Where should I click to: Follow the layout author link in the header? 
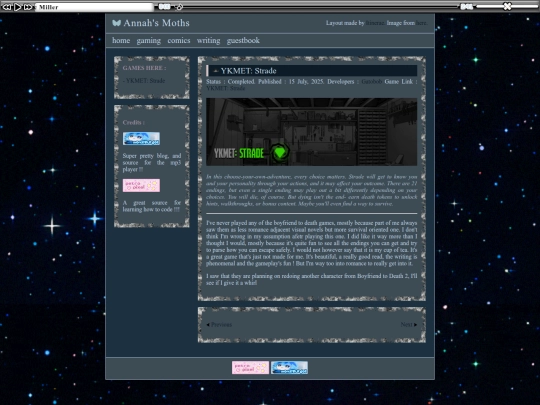(x=375, y=23)
